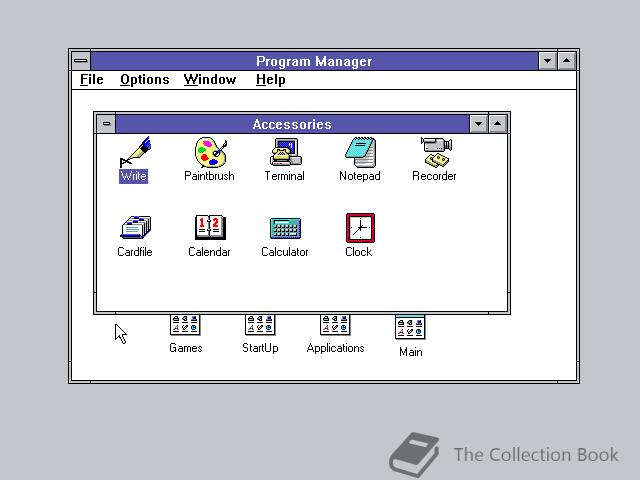The height and width of the screenshot is (480, 640).
Task: Select the Clock icon
Action: tap(360, 228)
